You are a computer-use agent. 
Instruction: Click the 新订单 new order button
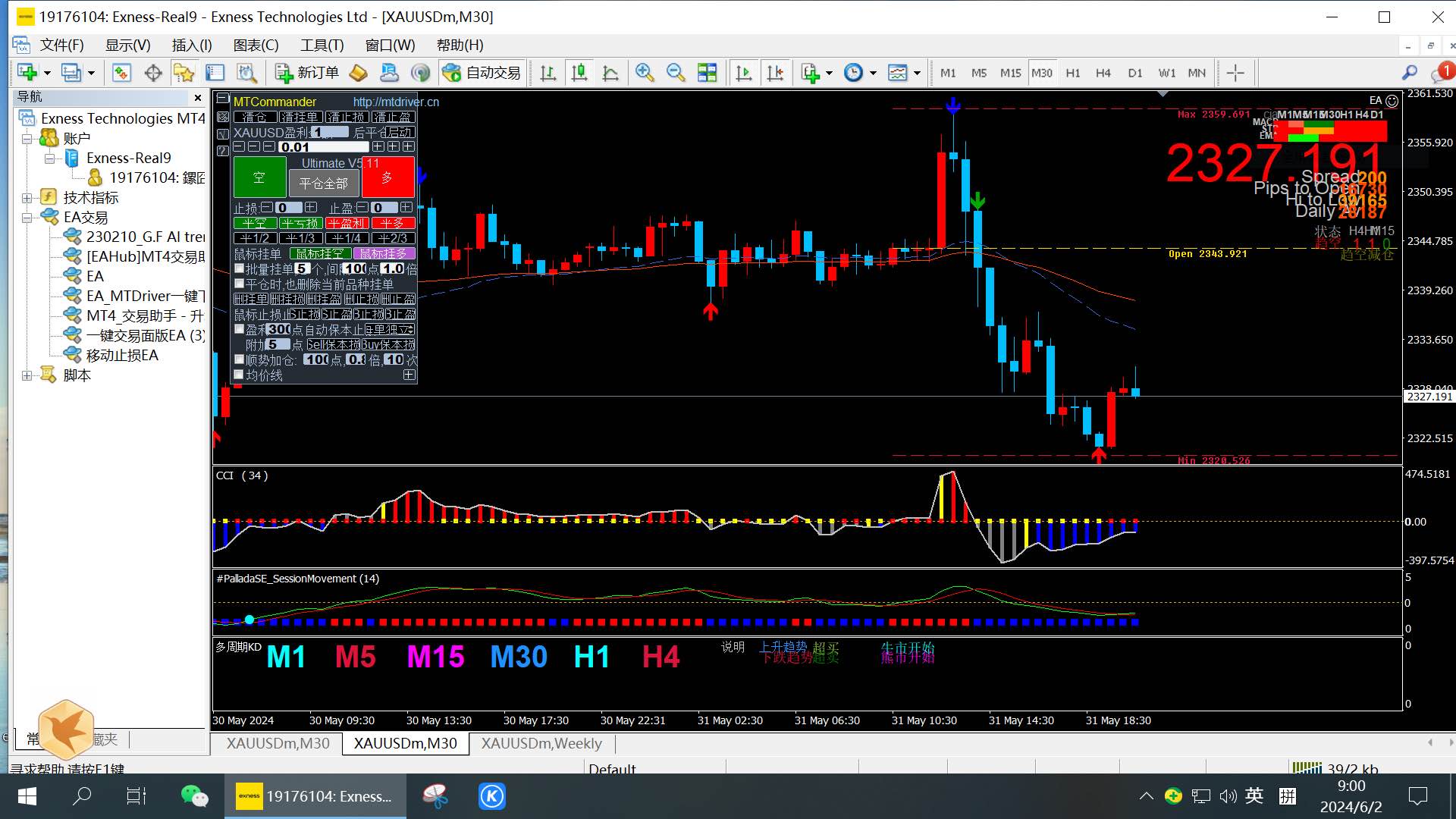pos(307,73)
